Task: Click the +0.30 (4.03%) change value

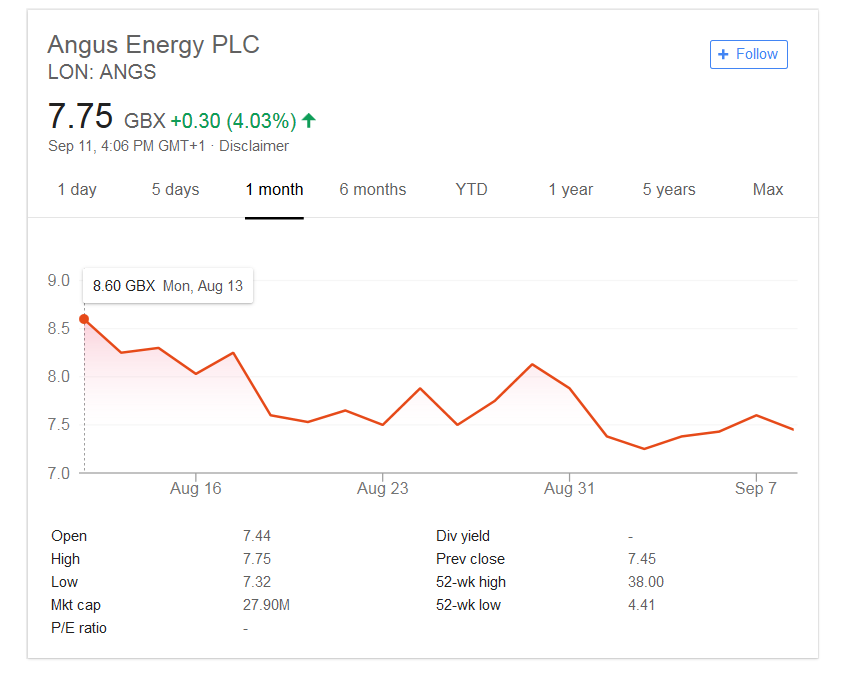Action: click(x=233, y=121)
